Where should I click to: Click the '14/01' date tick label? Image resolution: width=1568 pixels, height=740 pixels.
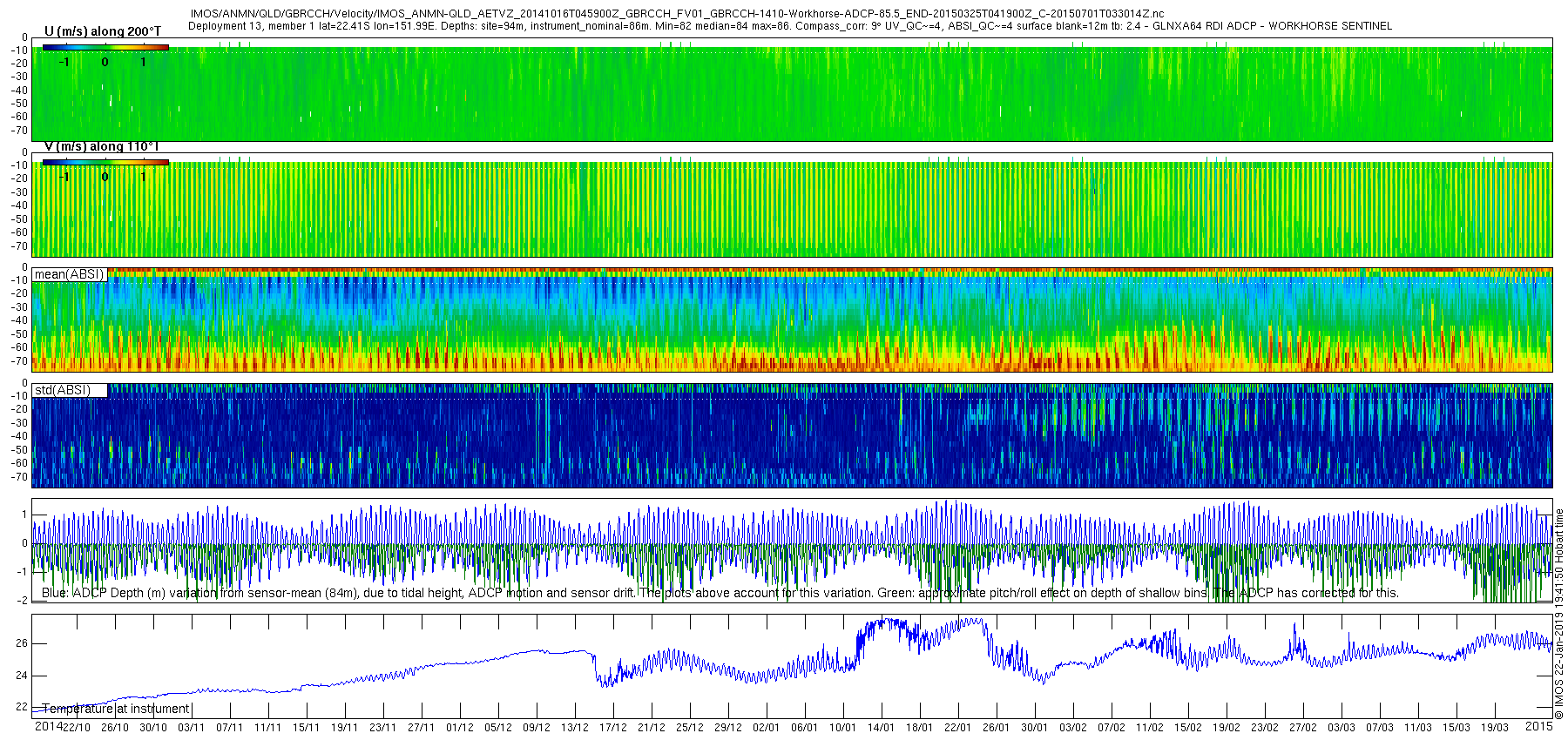pyautogui.click(x=882, y=728)
